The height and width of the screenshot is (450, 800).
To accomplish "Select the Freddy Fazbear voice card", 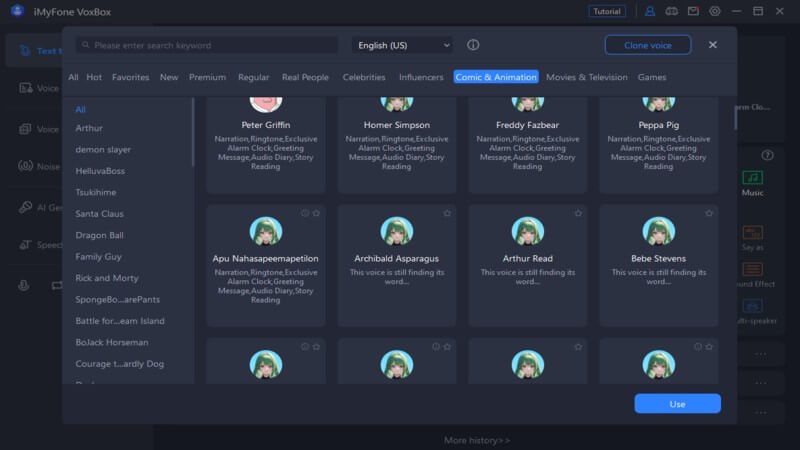I will click(x=528, y=144).
